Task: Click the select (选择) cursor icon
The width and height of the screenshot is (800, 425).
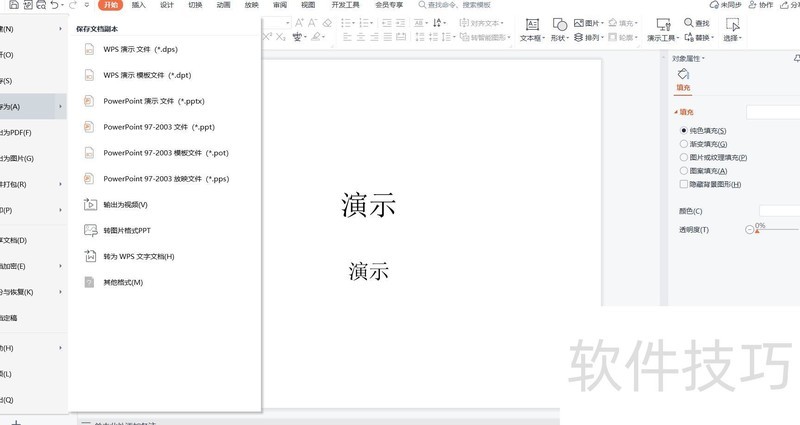Action: point(732,24)
